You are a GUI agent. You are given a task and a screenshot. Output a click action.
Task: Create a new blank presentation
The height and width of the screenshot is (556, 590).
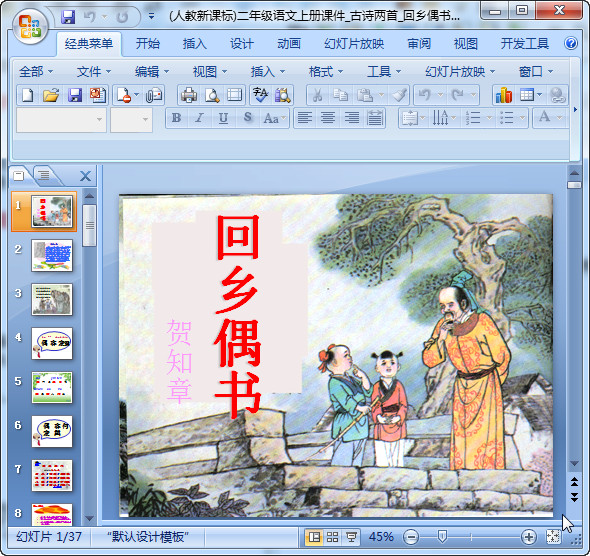tap(27, 95)
